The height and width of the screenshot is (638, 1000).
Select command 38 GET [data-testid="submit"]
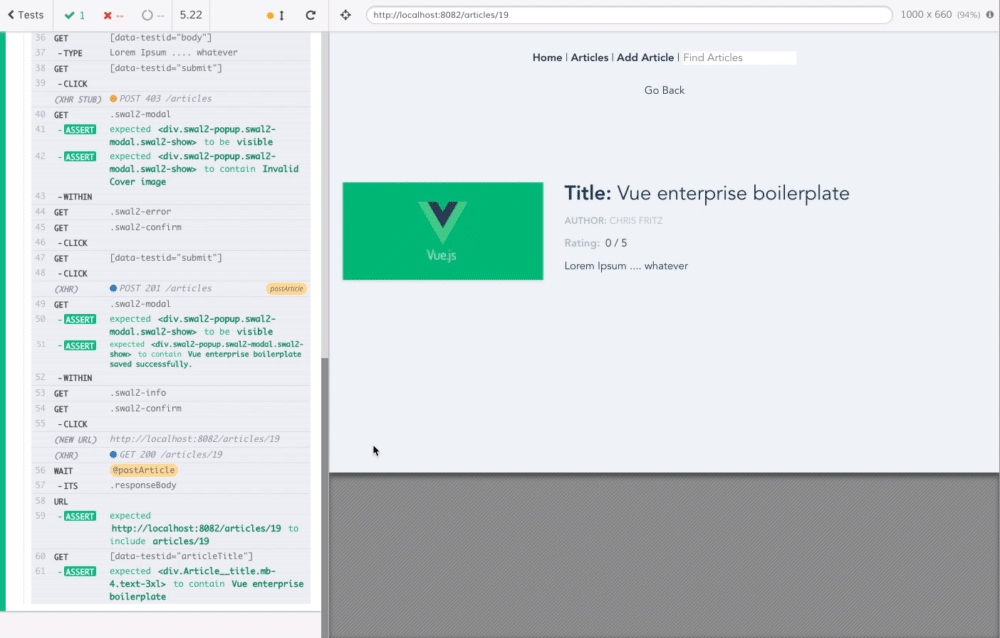click(x=171, y=68)
